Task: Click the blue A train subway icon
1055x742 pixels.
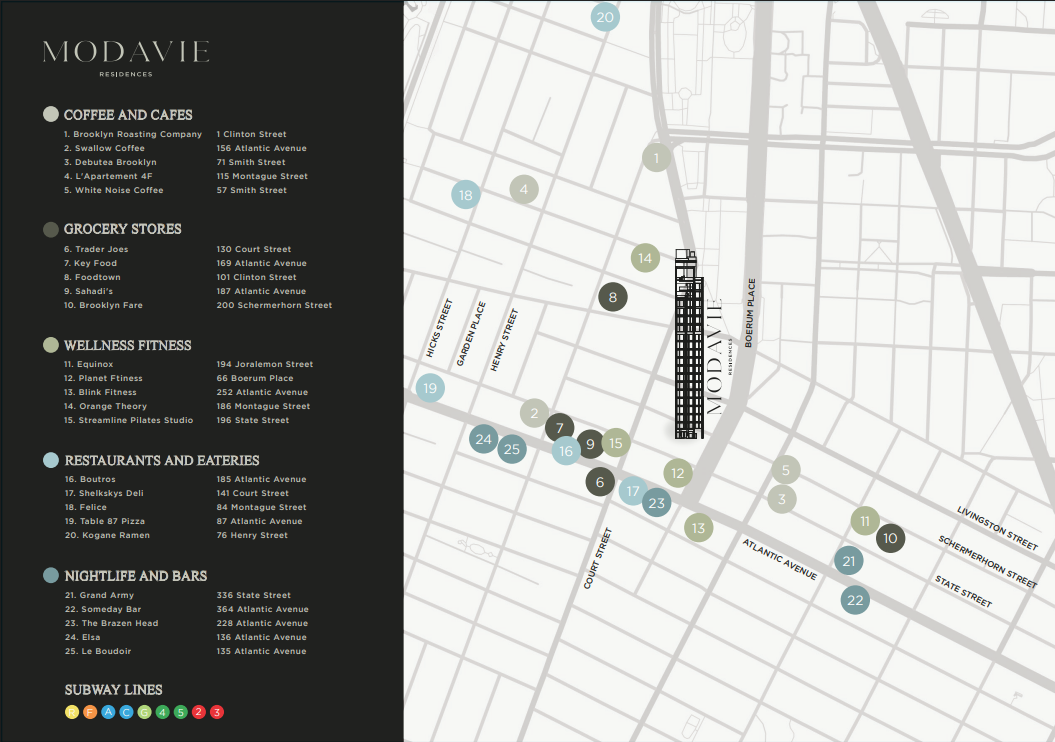Action: (108, 712)
